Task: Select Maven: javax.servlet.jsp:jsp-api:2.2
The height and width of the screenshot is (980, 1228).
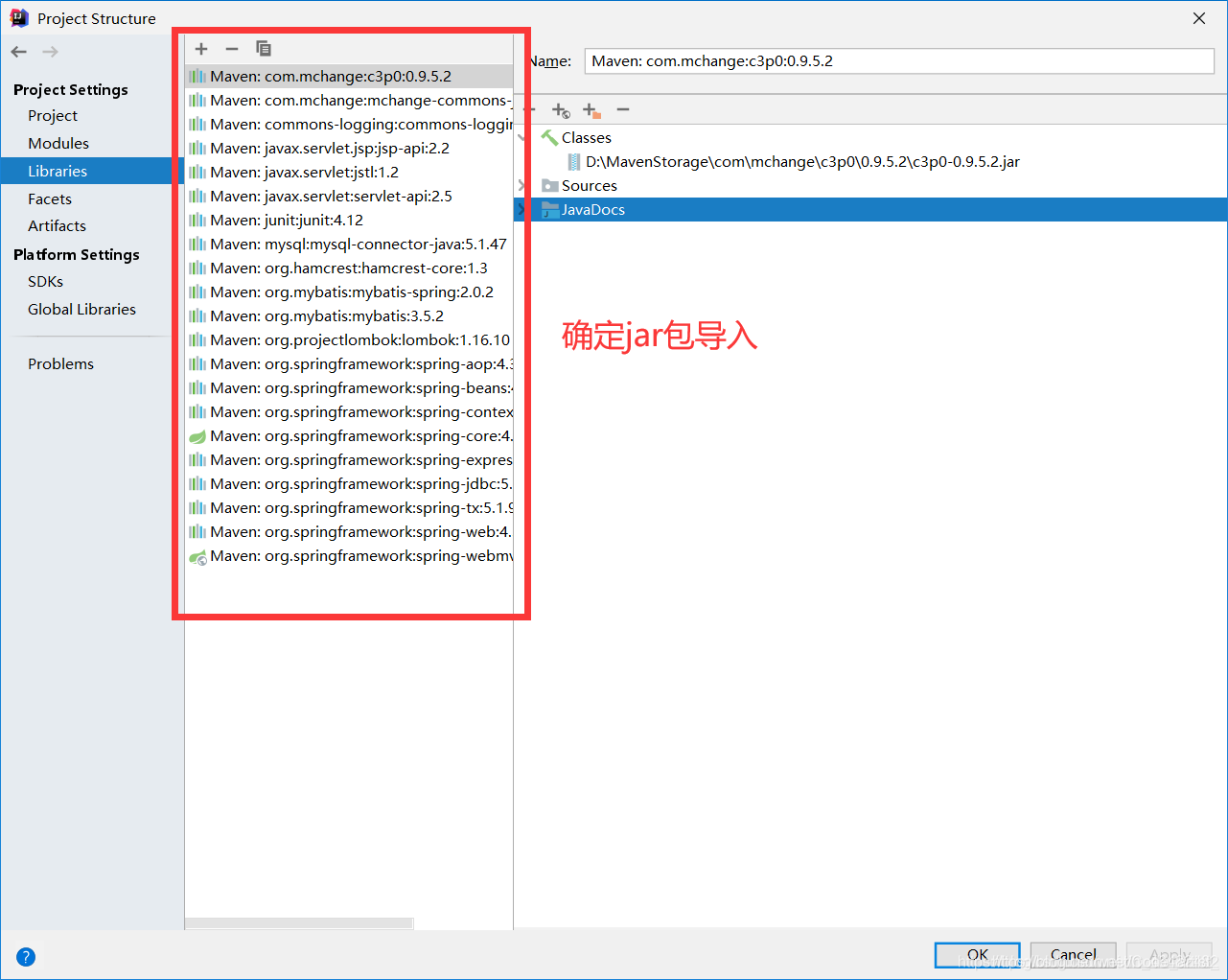Action: coord(349,149)
